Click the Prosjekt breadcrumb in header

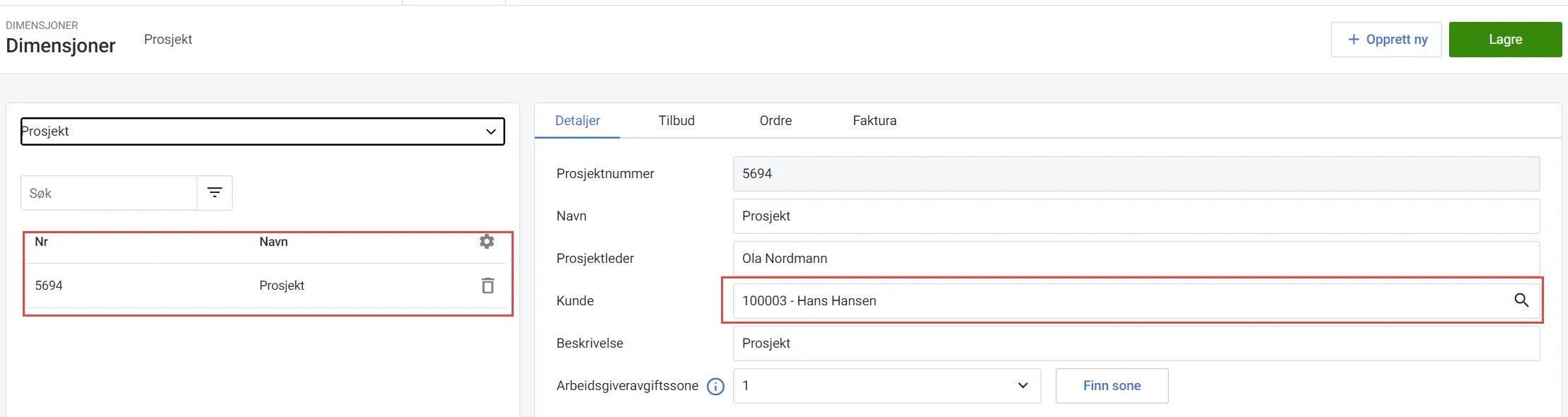point(168,40)
